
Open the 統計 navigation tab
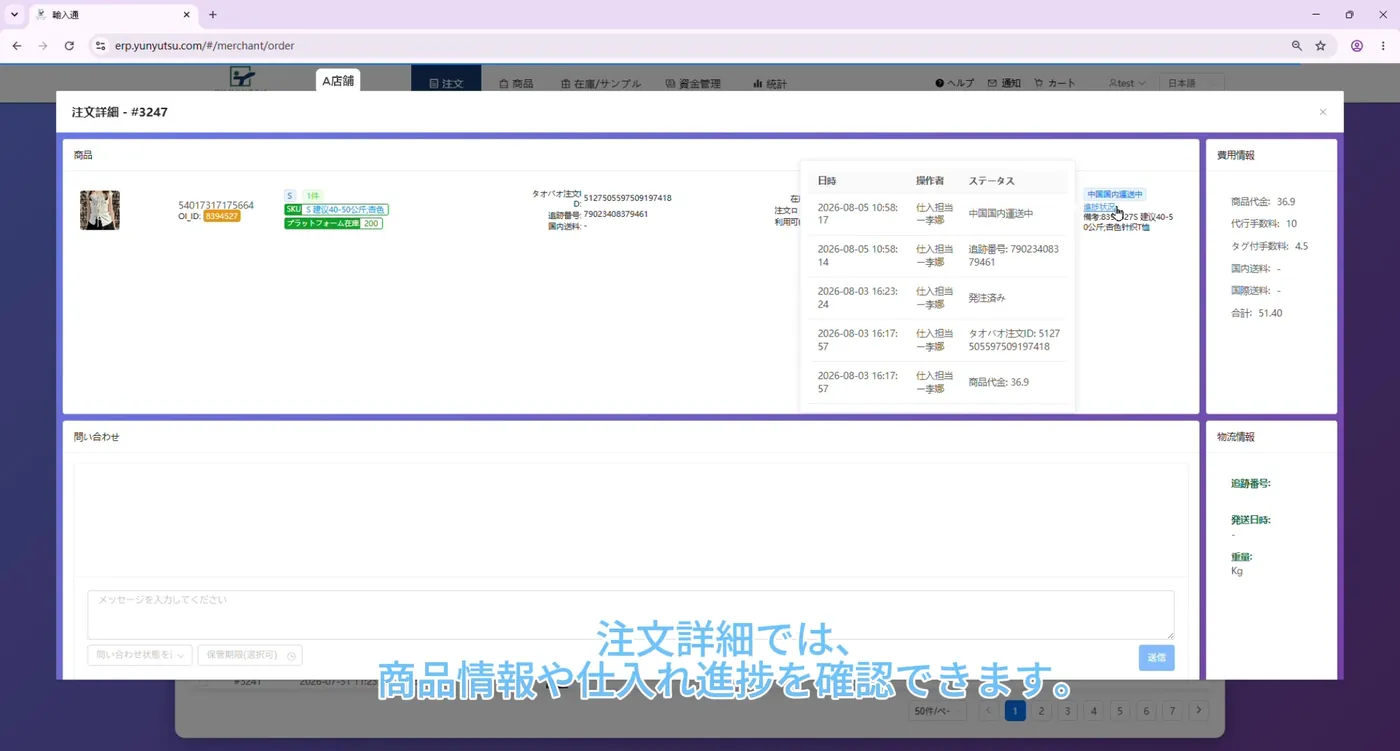pos(770,84)
